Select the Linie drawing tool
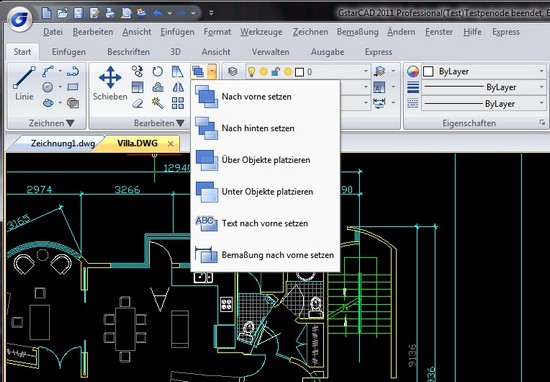This screenshot has width=550, height=382. (24, 83)
